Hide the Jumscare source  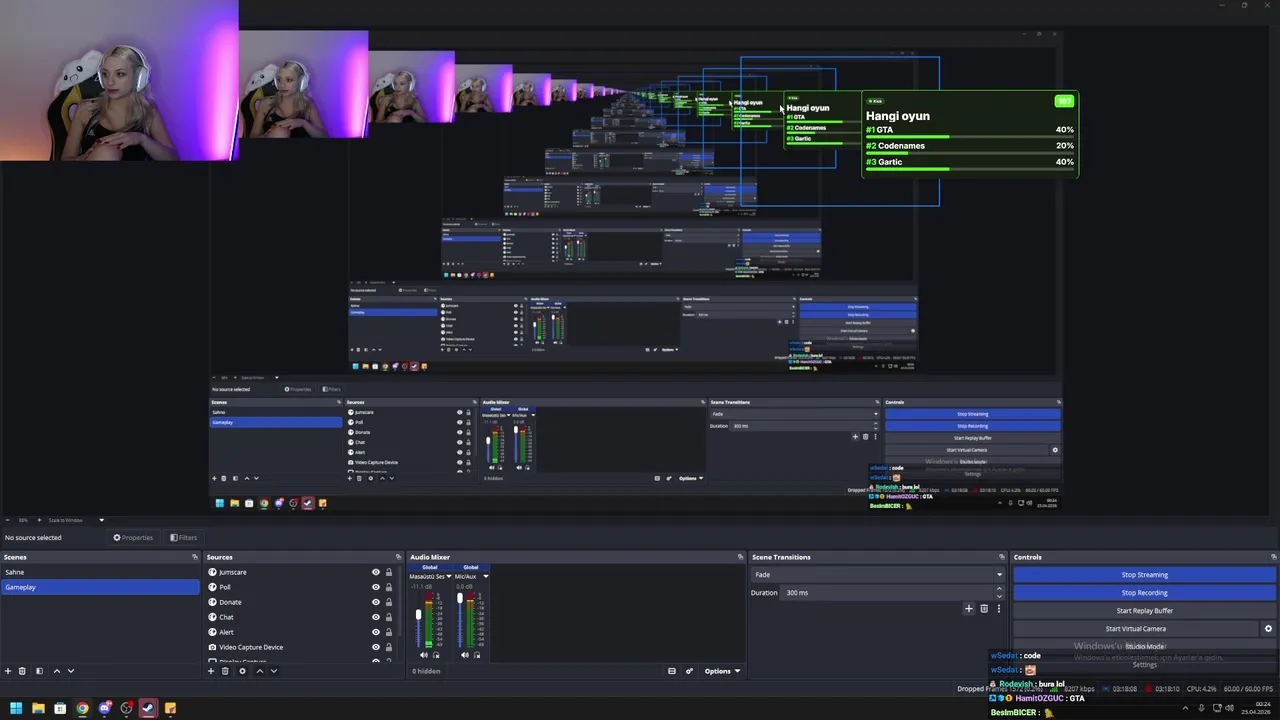point(376,572)
